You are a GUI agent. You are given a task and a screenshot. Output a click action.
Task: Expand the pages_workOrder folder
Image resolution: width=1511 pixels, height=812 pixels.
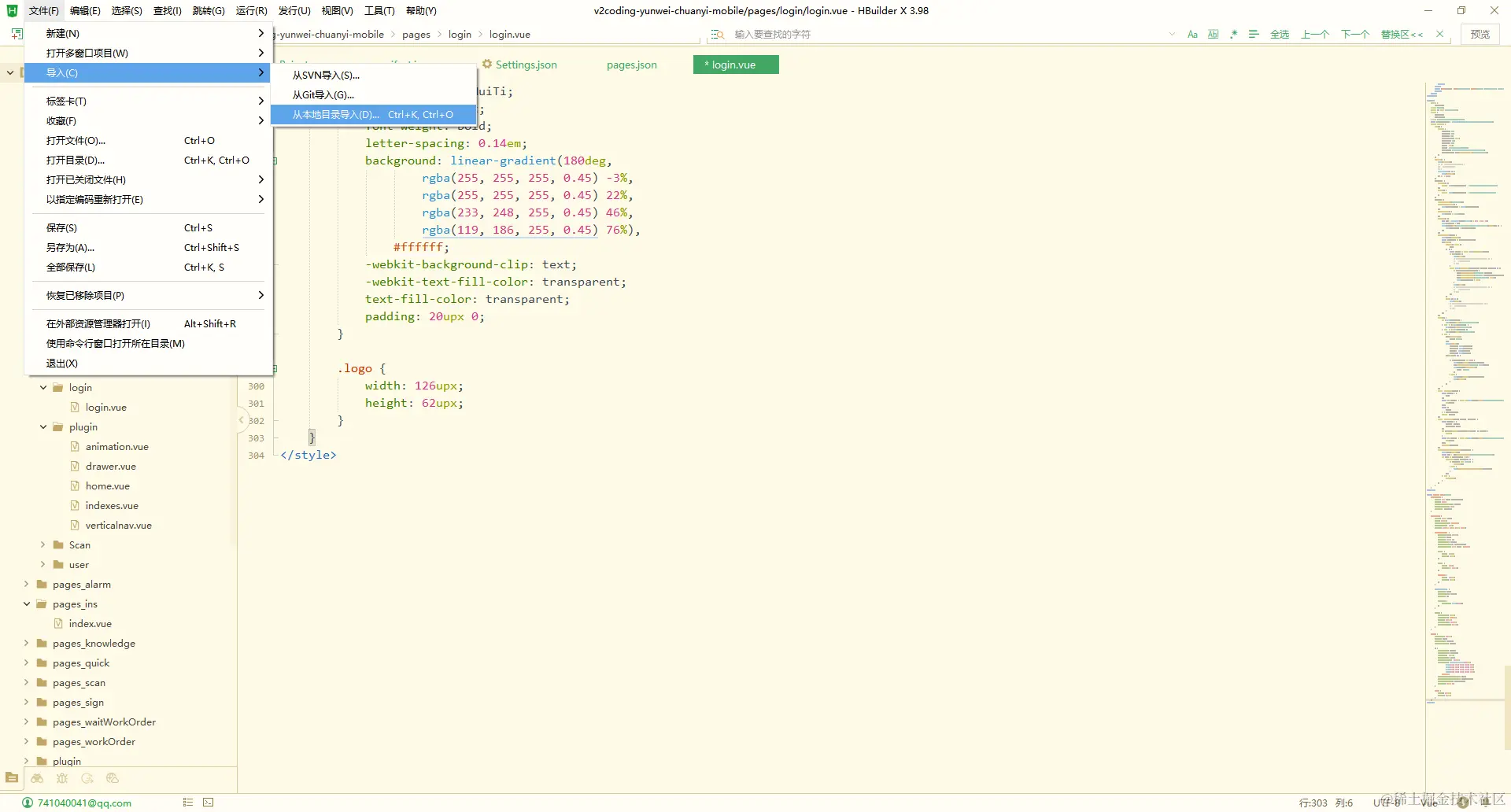point(27,742)
